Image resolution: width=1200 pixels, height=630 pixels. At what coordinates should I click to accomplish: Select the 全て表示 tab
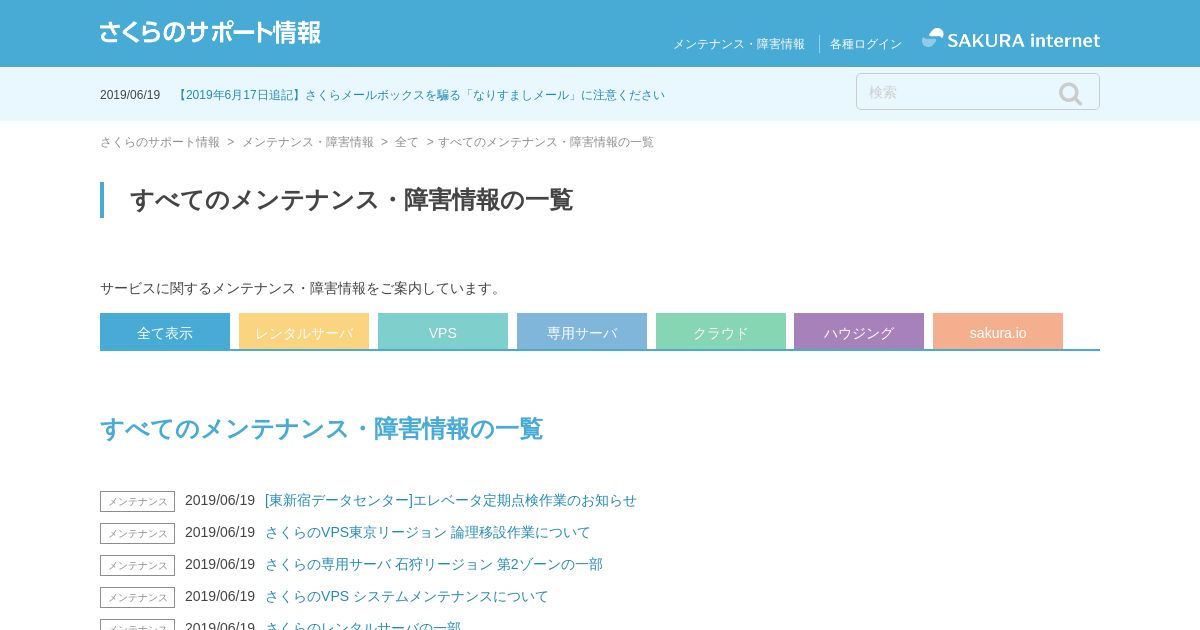click(165, 332)
